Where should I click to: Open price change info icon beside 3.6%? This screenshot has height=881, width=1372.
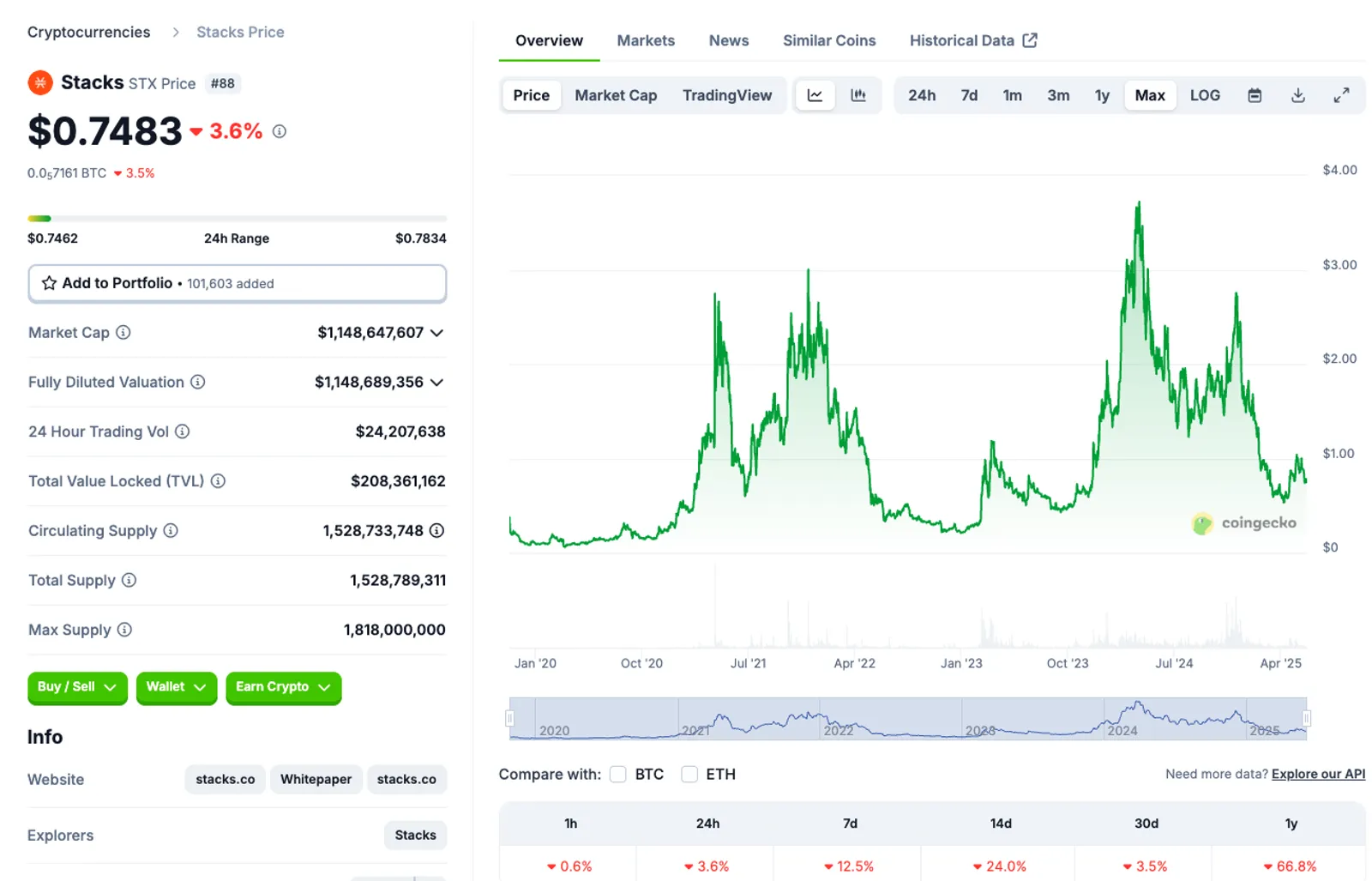280,131
